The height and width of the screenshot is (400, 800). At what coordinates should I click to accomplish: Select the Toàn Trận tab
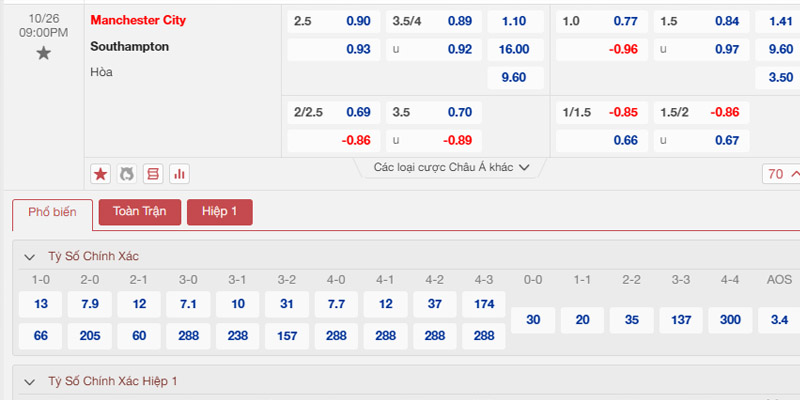click(140, 212)
